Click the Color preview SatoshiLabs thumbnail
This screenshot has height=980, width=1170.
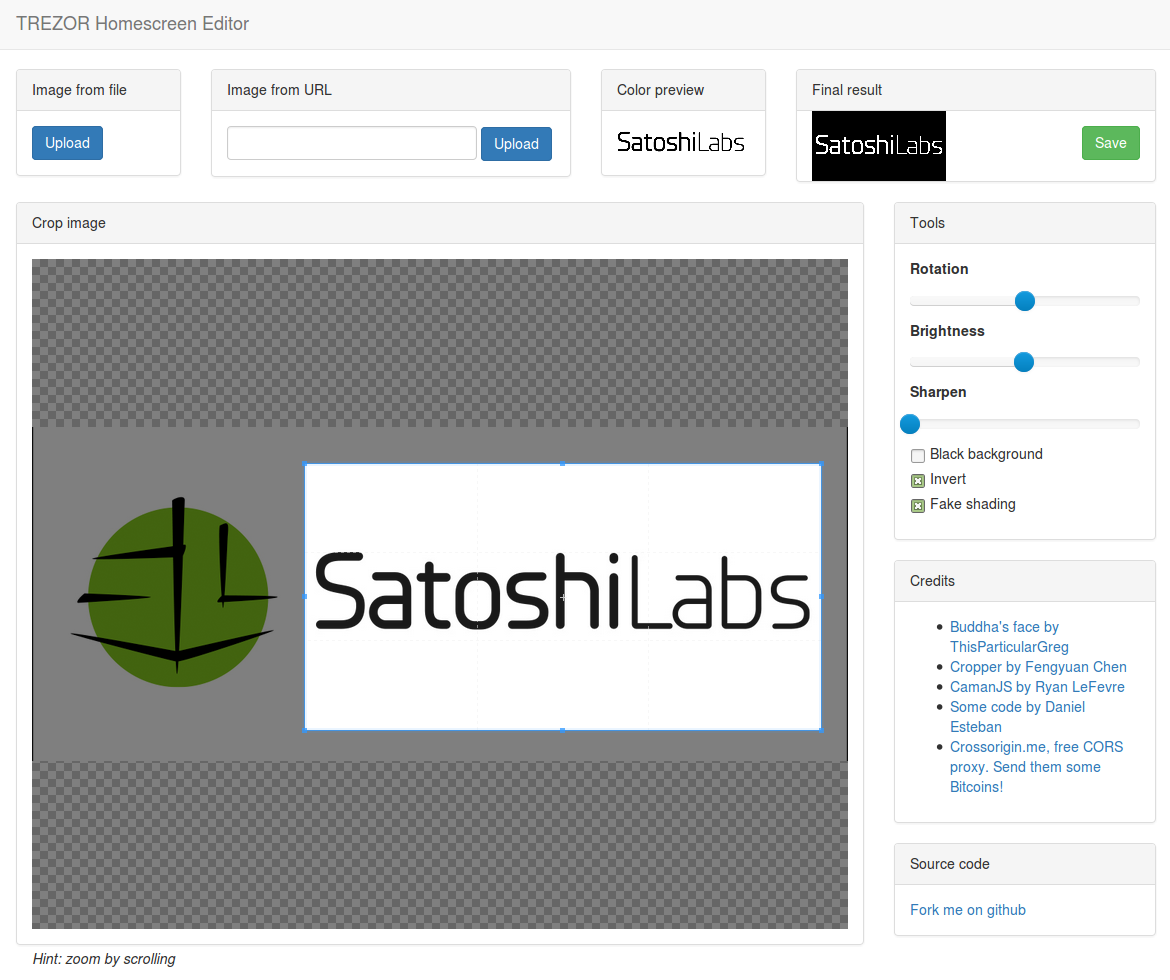pyautogui.click(x=681, y=143)
